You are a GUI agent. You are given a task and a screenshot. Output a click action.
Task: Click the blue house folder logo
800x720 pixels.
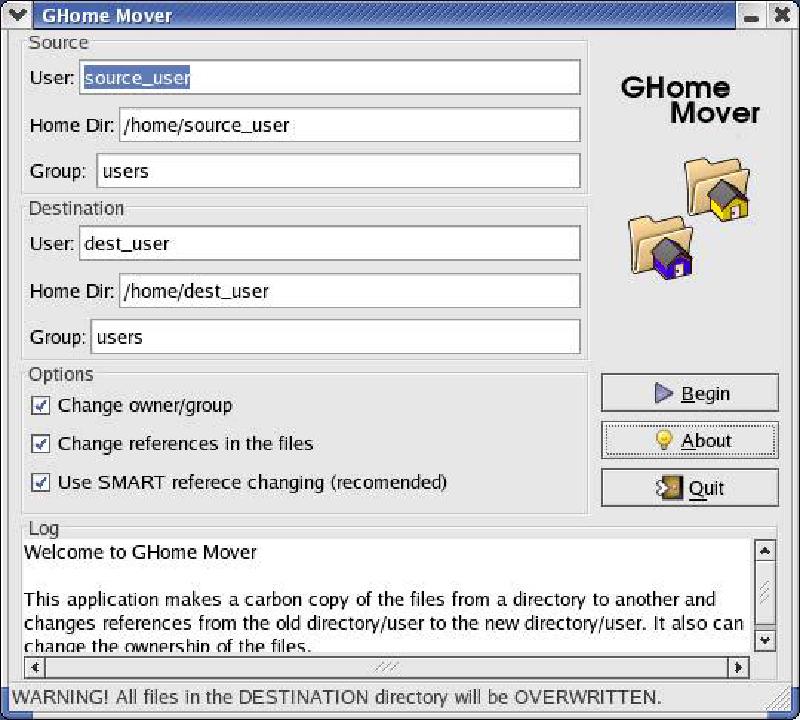[661, 247]
